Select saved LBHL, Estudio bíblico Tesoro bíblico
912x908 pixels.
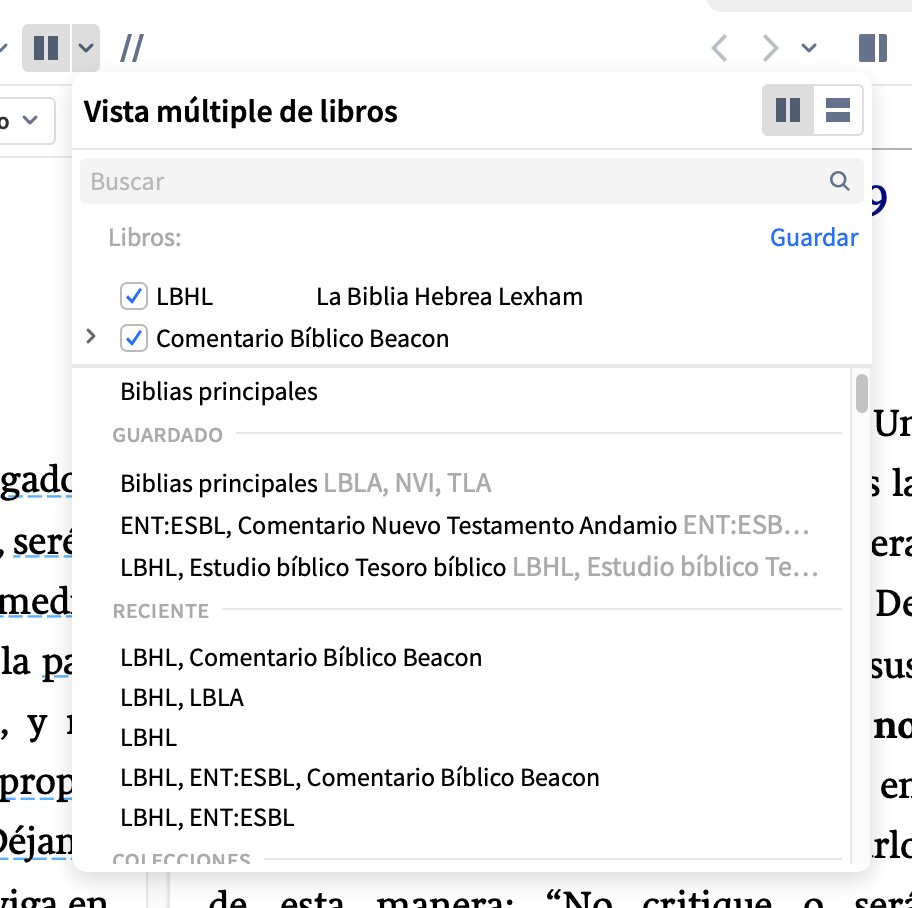(x=469, y=567)
